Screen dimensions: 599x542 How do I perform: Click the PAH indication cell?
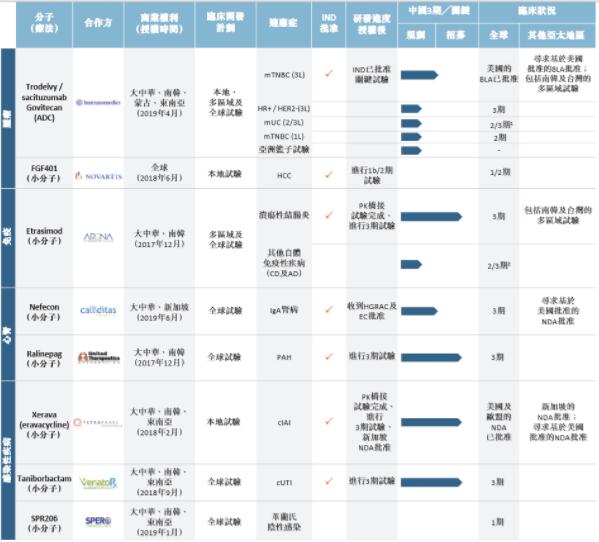(284, 358)
